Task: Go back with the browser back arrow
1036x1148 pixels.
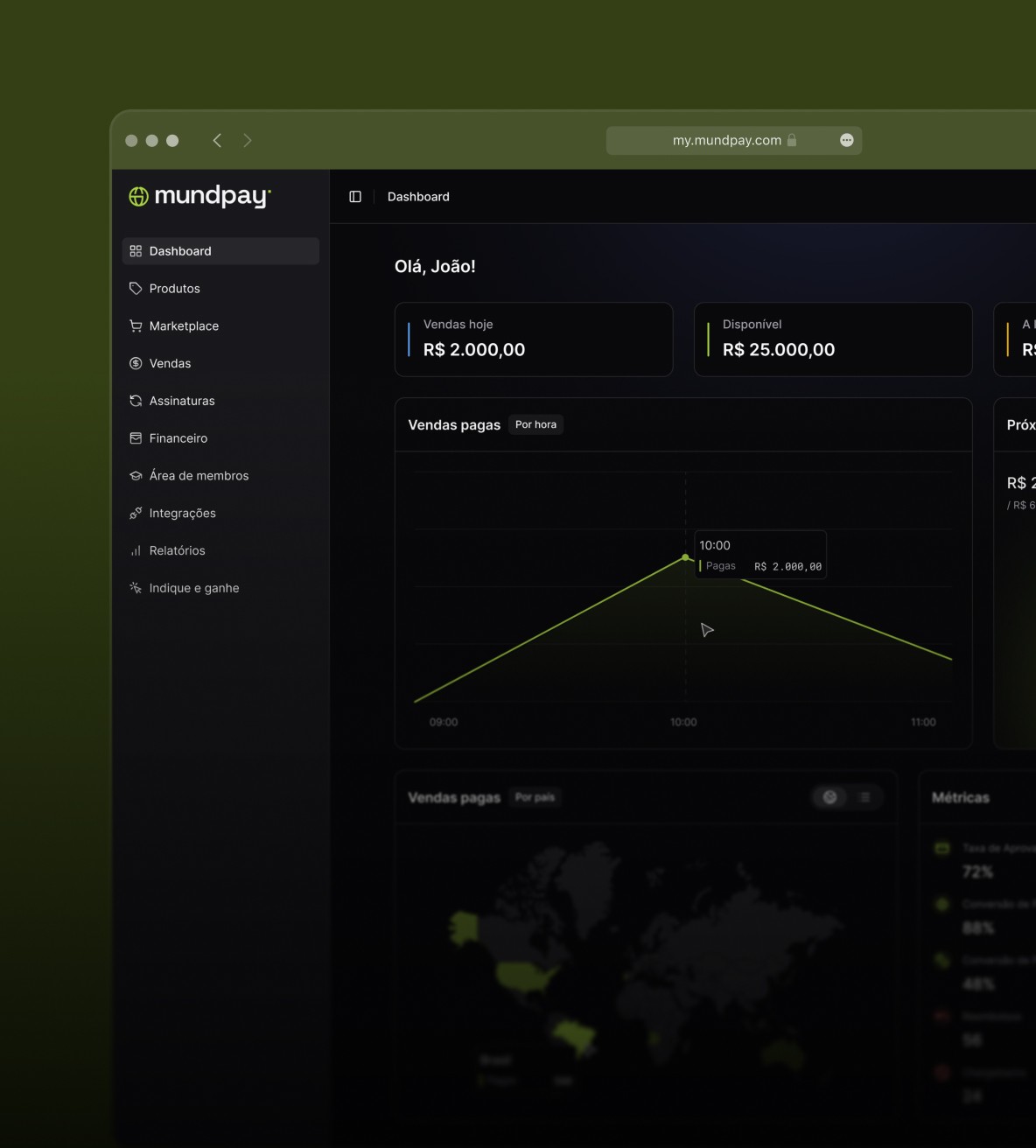Action: 217,140
